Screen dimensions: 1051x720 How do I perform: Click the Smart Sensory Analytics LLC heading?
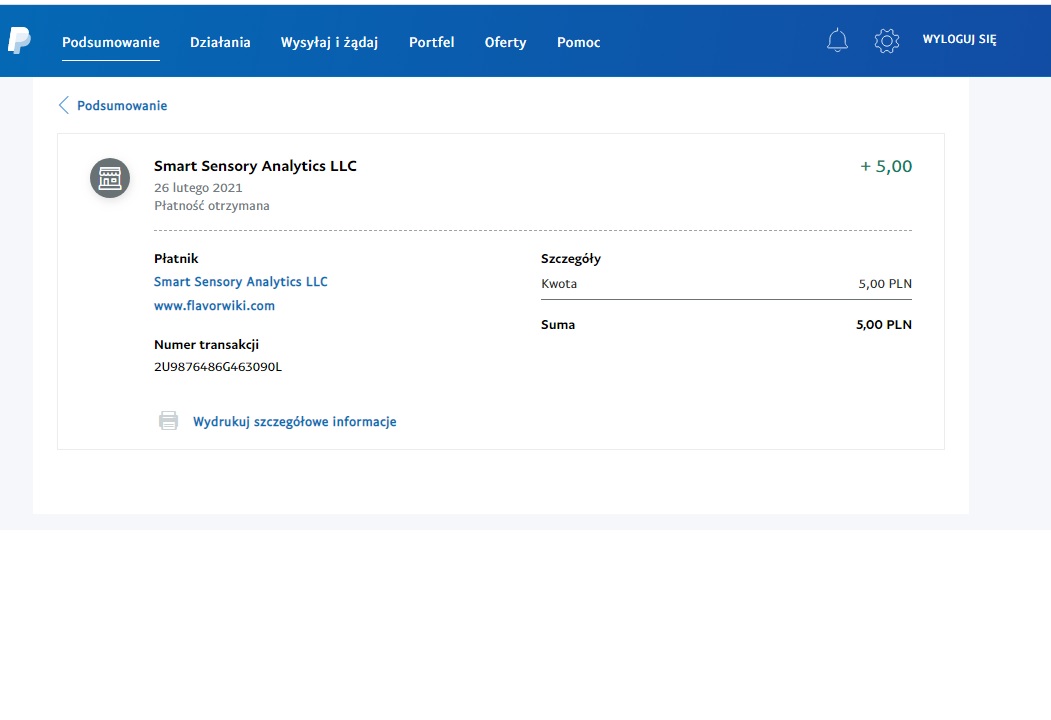[255, 166]
